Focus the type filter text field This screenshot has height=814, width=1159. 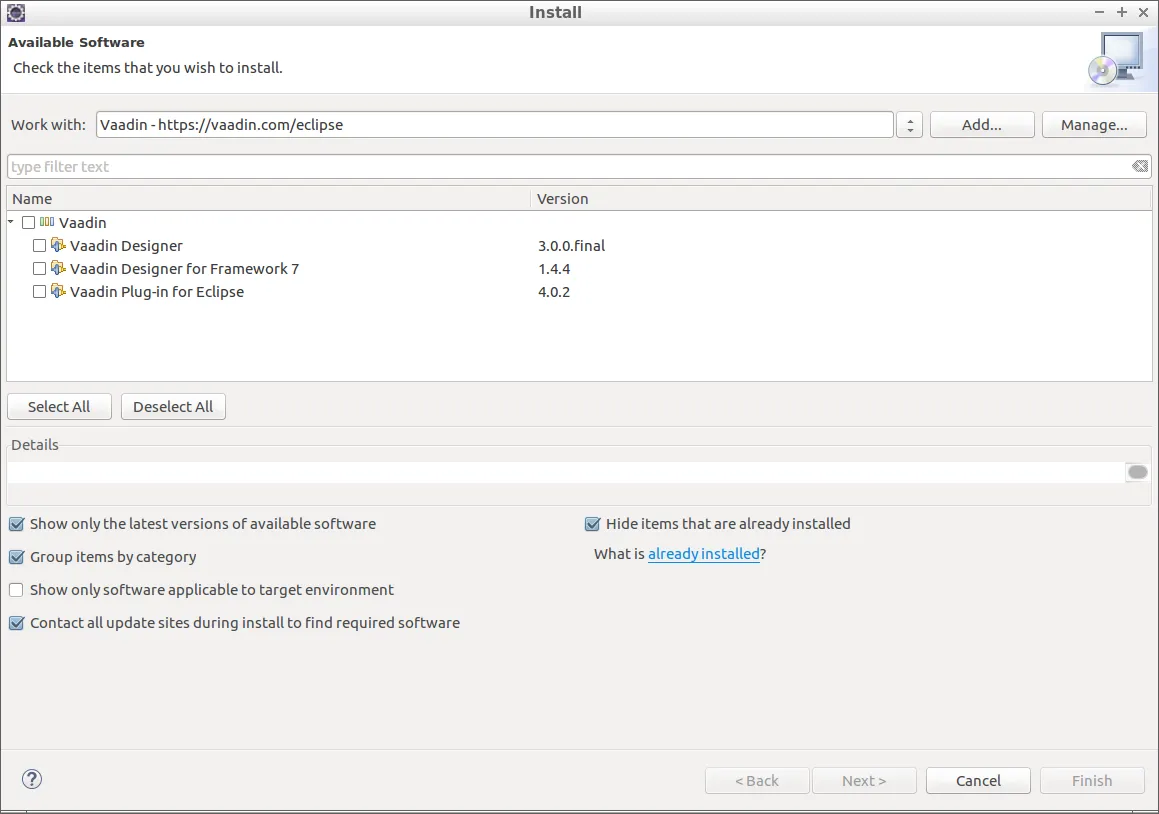[560, 167]
